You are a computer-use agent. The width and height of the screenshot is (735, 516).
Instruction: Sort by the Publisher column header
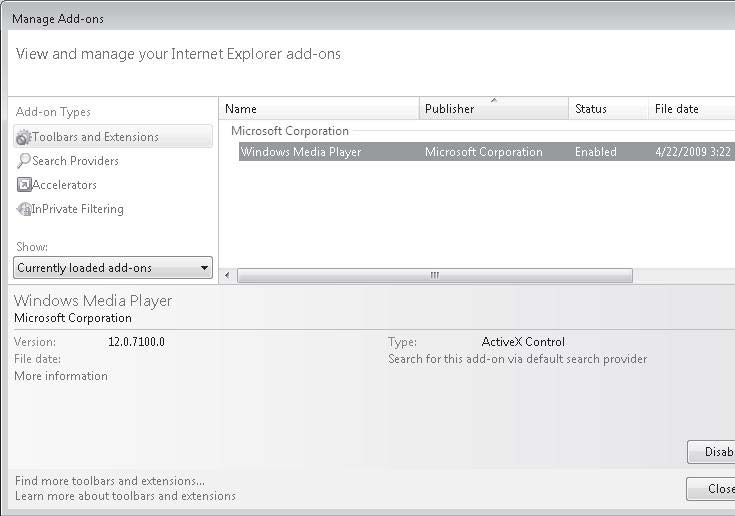[x=494, y=109]
